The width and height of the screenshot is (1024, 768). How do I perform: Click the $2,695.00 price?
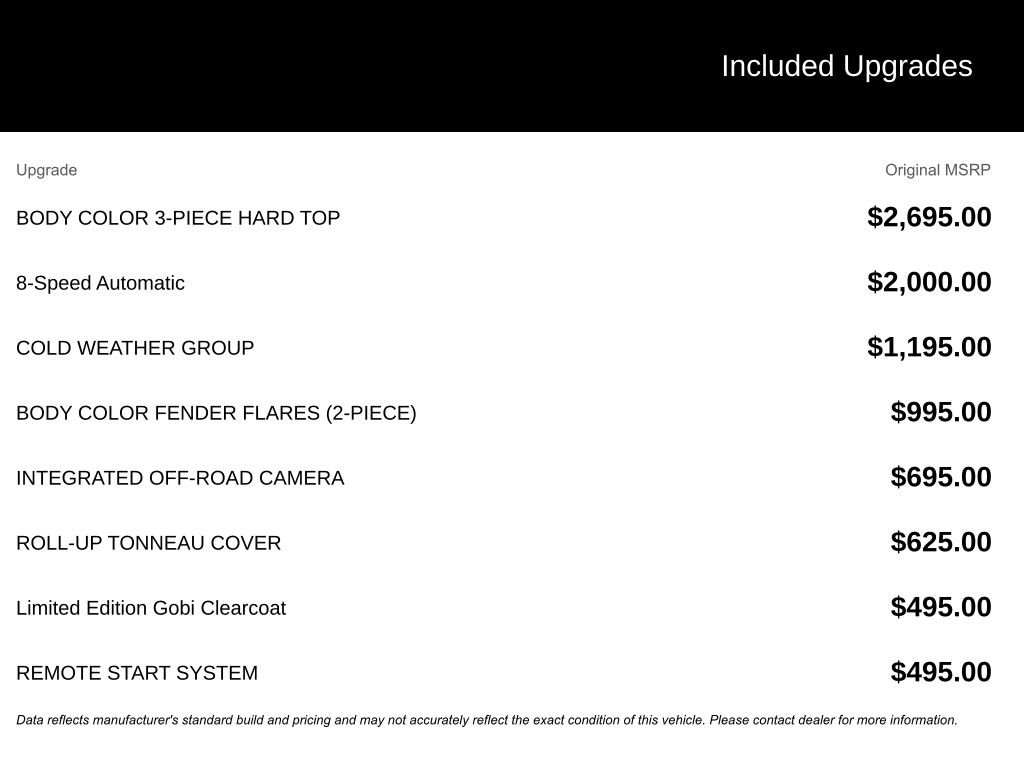pos(929,217)
